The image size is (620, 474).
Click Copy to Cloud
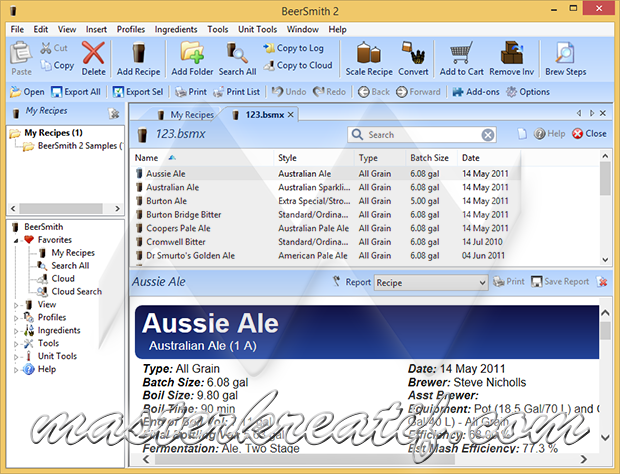tap(298, 65)
